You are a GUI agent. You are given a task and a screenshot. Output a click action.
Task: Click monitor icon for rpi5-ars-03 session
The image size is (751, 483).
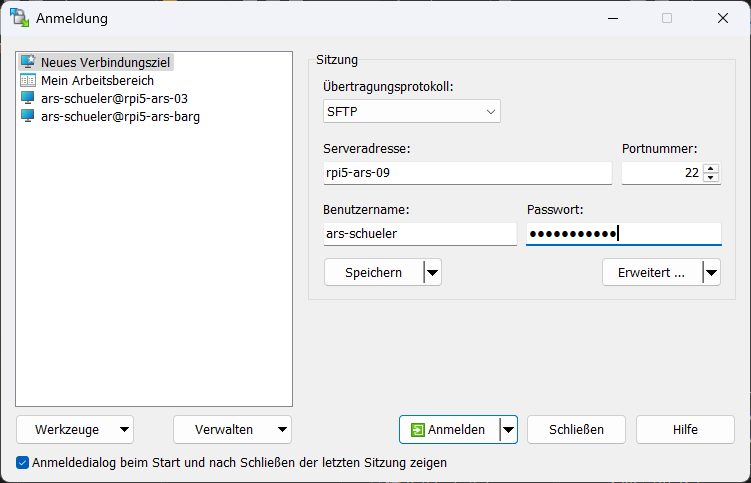coord(28,98)
